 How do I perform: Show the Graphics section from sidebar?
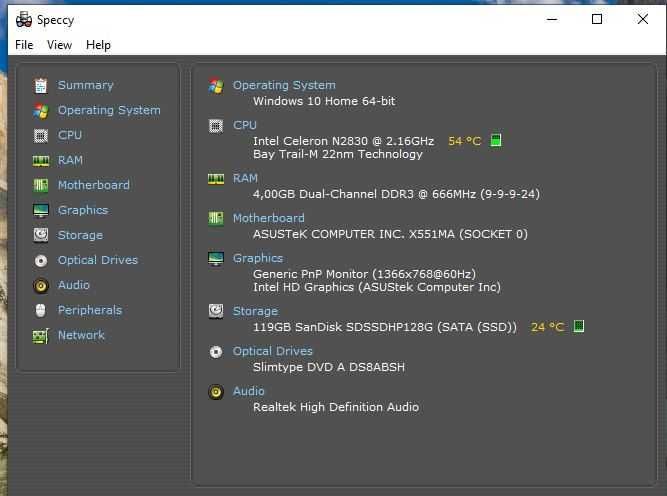pos(83,210)
